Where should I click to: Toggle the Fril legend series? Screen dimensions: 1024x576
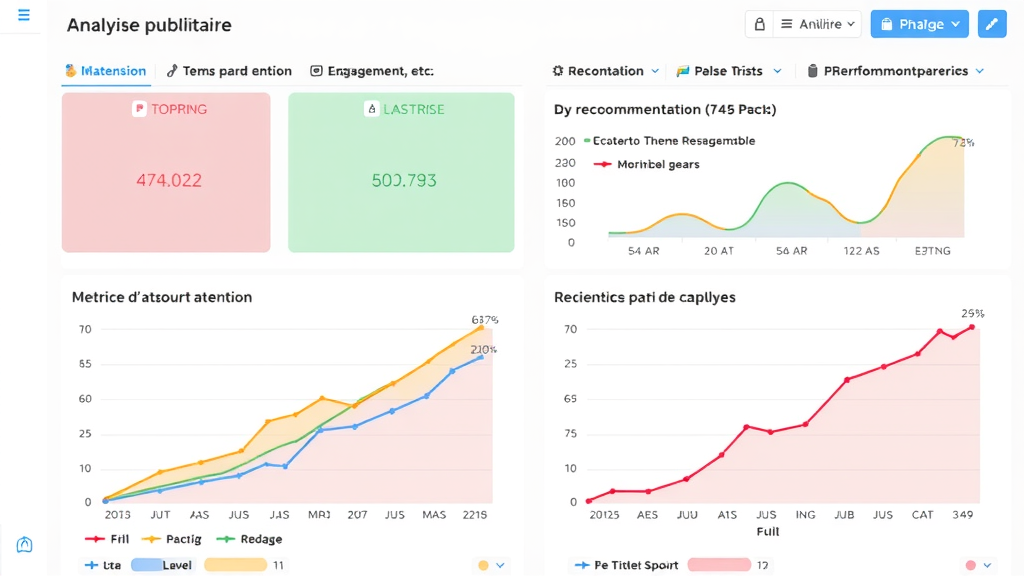point(108,539)
